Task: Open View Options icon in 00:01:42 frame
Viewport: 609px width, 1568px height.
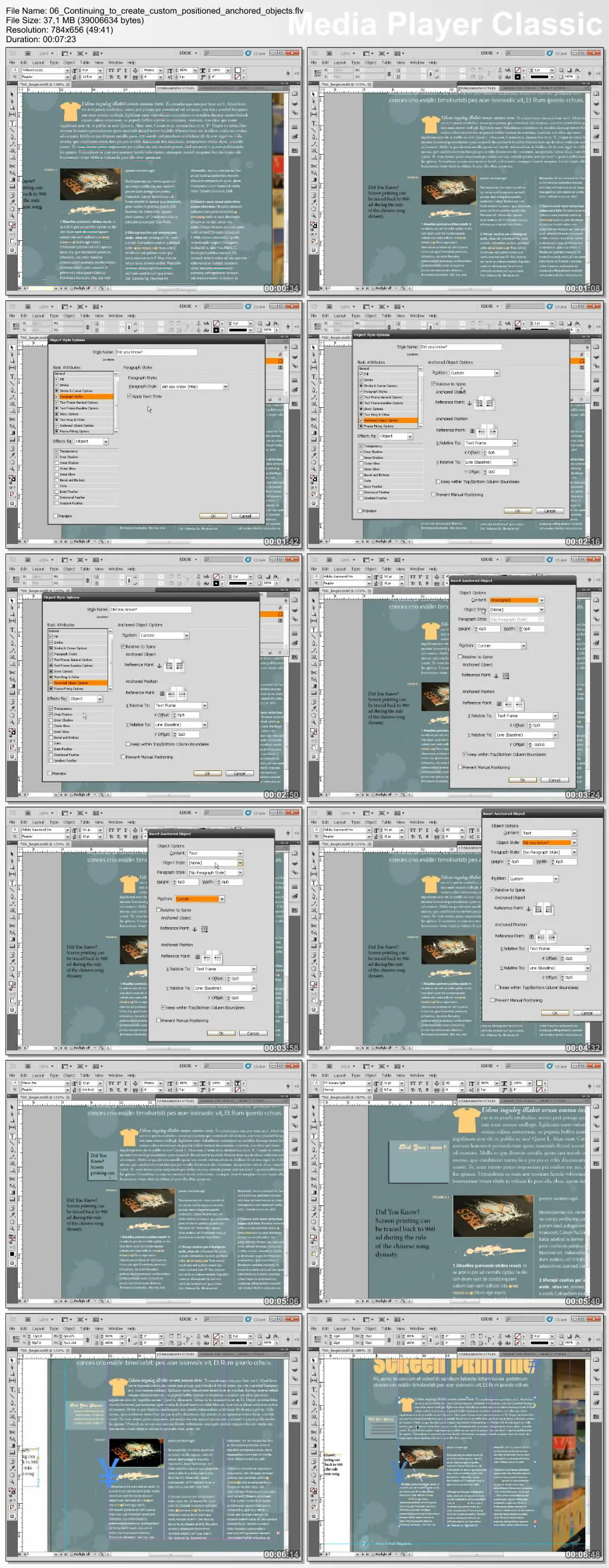Action: pyautogui.click(x=67, y=307)
